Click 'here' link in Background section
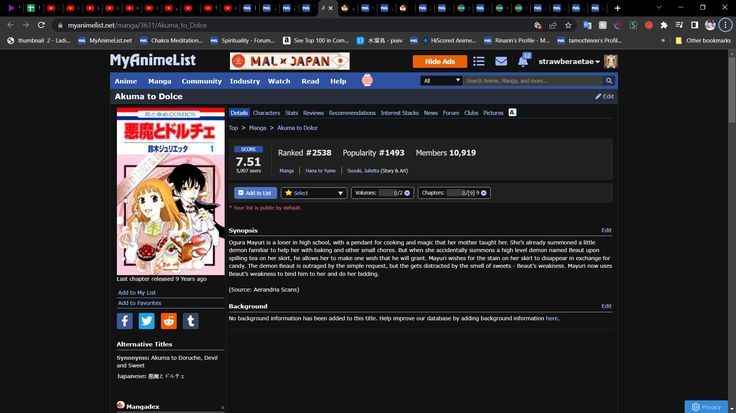The height and width of the screenshot is (413, 736). [552, 318]
